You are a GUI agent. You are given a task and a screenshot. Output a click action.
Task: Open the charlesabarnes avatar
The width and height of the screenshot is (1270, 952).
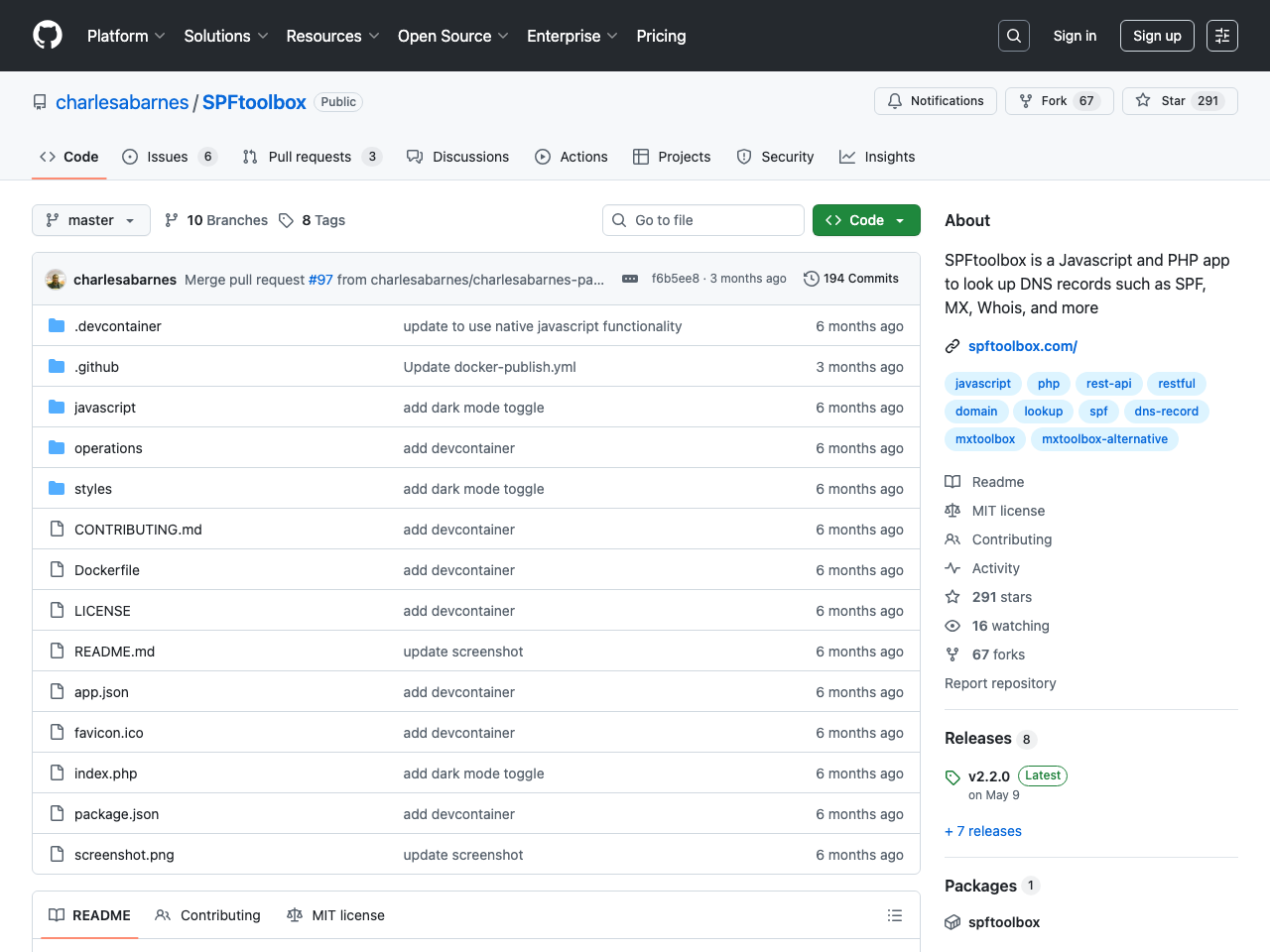55,279
